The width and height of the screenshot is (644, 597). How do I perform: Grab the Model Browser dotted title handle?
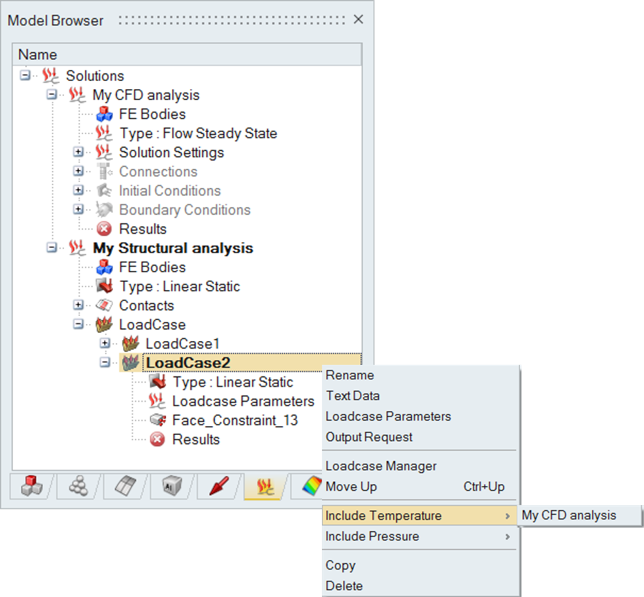click(x=232, y=20)
